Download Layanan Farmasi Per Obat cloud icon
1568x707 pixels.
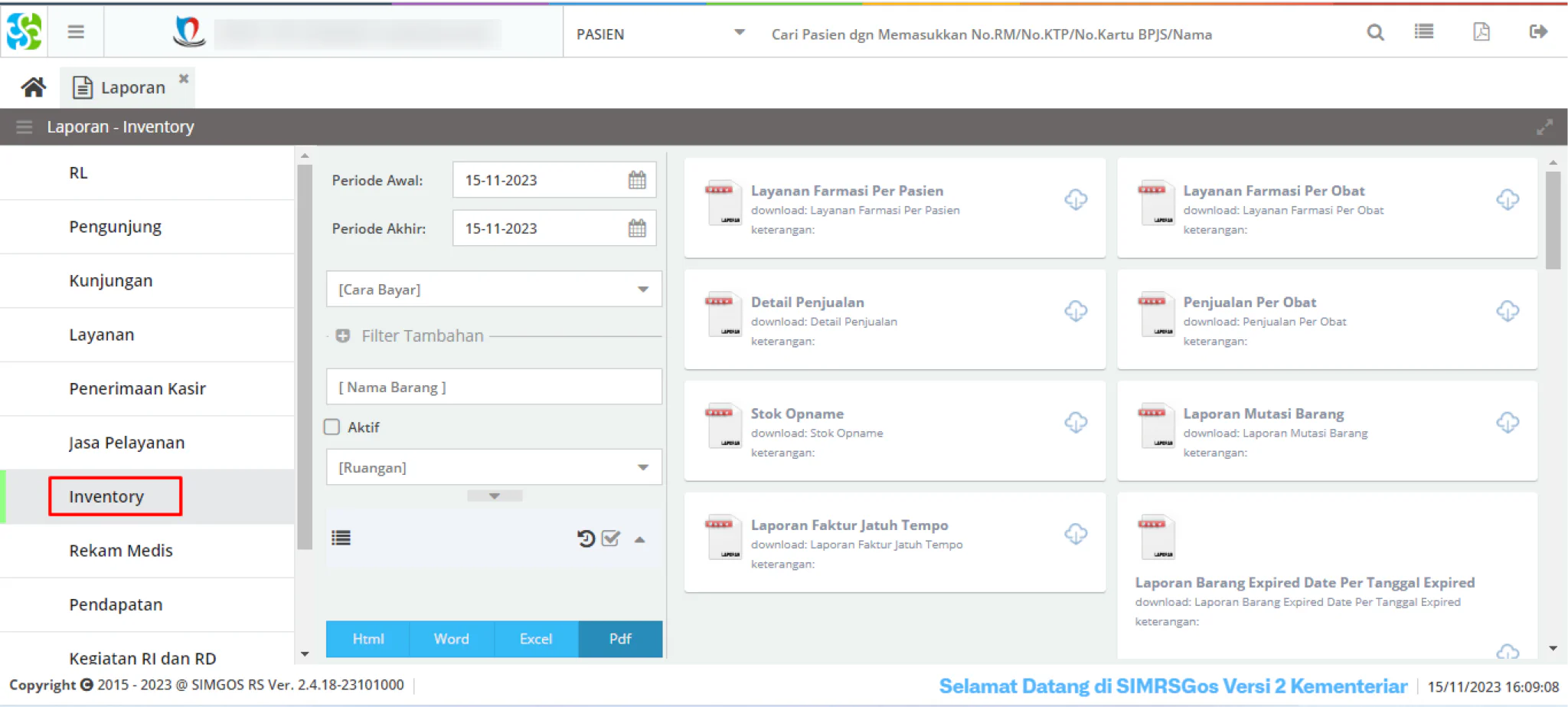[x=1508, y=200]
